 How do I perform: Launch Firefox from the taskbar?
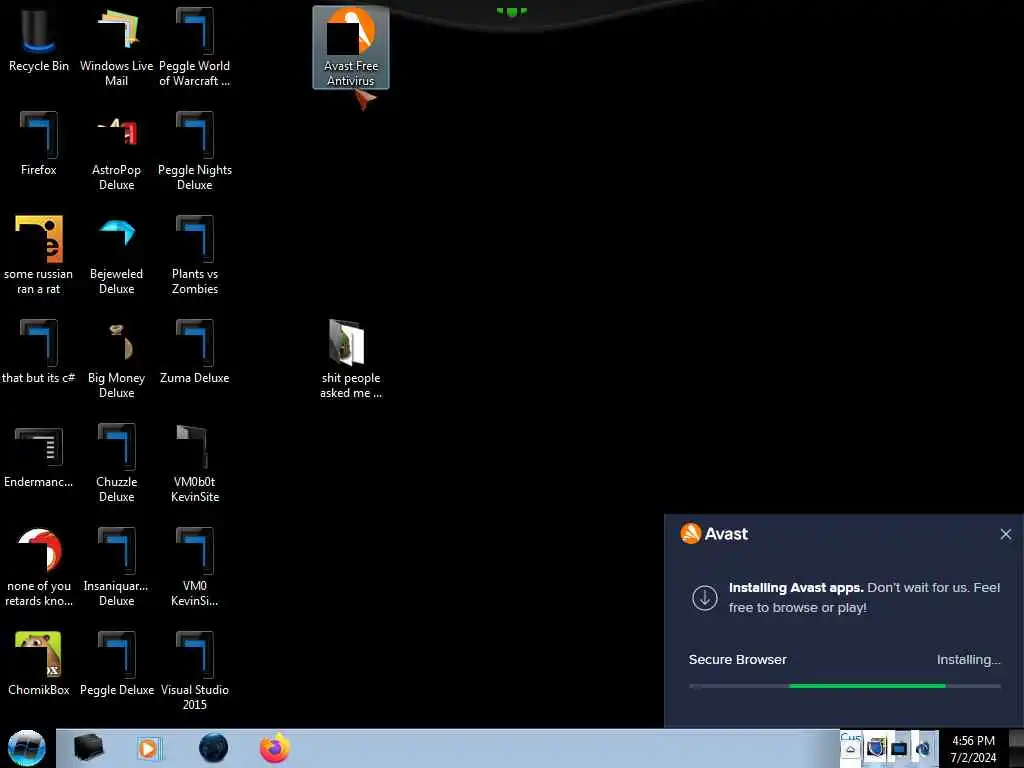pyautogui.click(x=275, y=748)
